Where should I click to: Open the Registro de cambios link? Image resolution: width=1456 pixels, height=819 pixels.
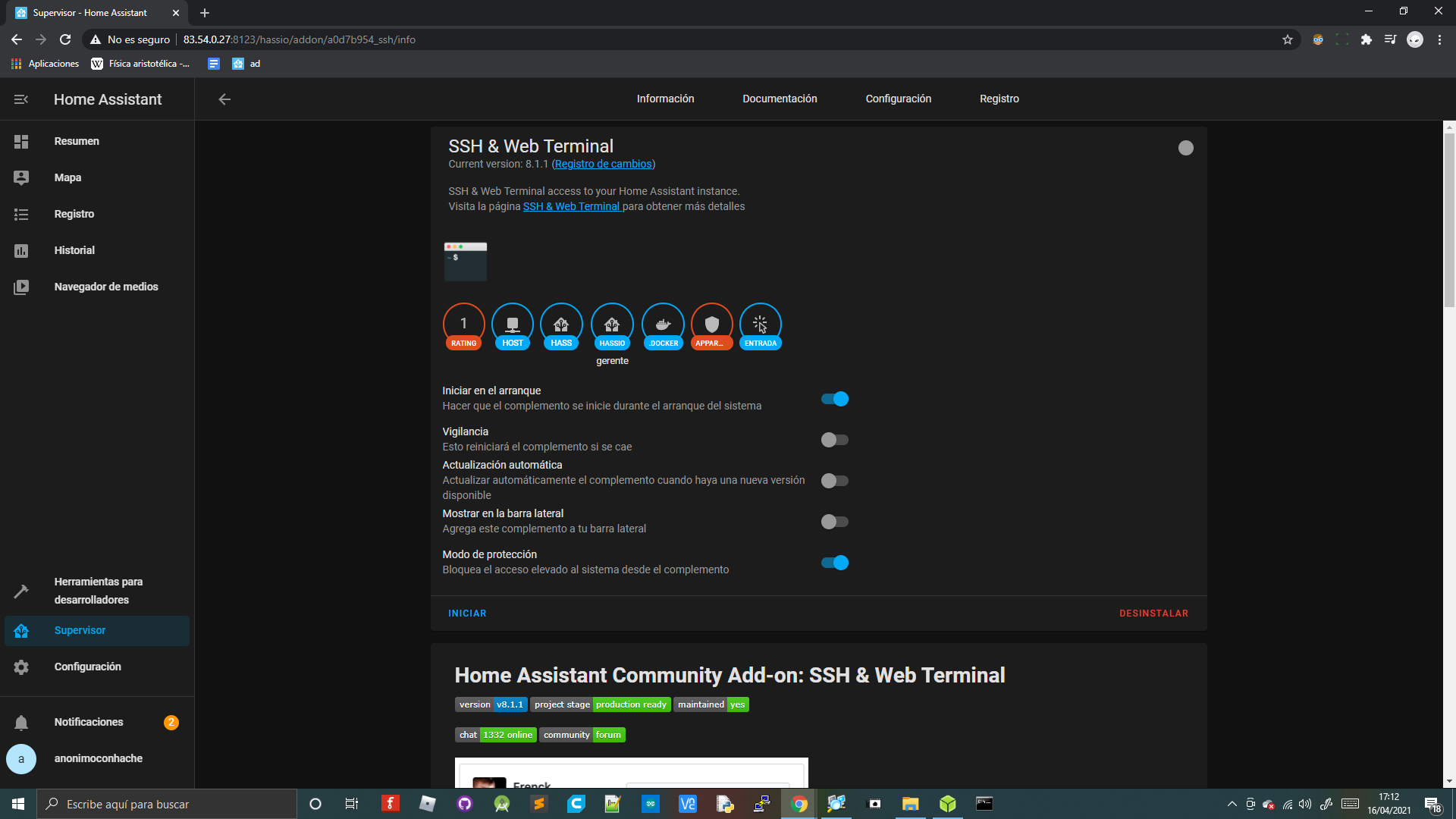603,165
